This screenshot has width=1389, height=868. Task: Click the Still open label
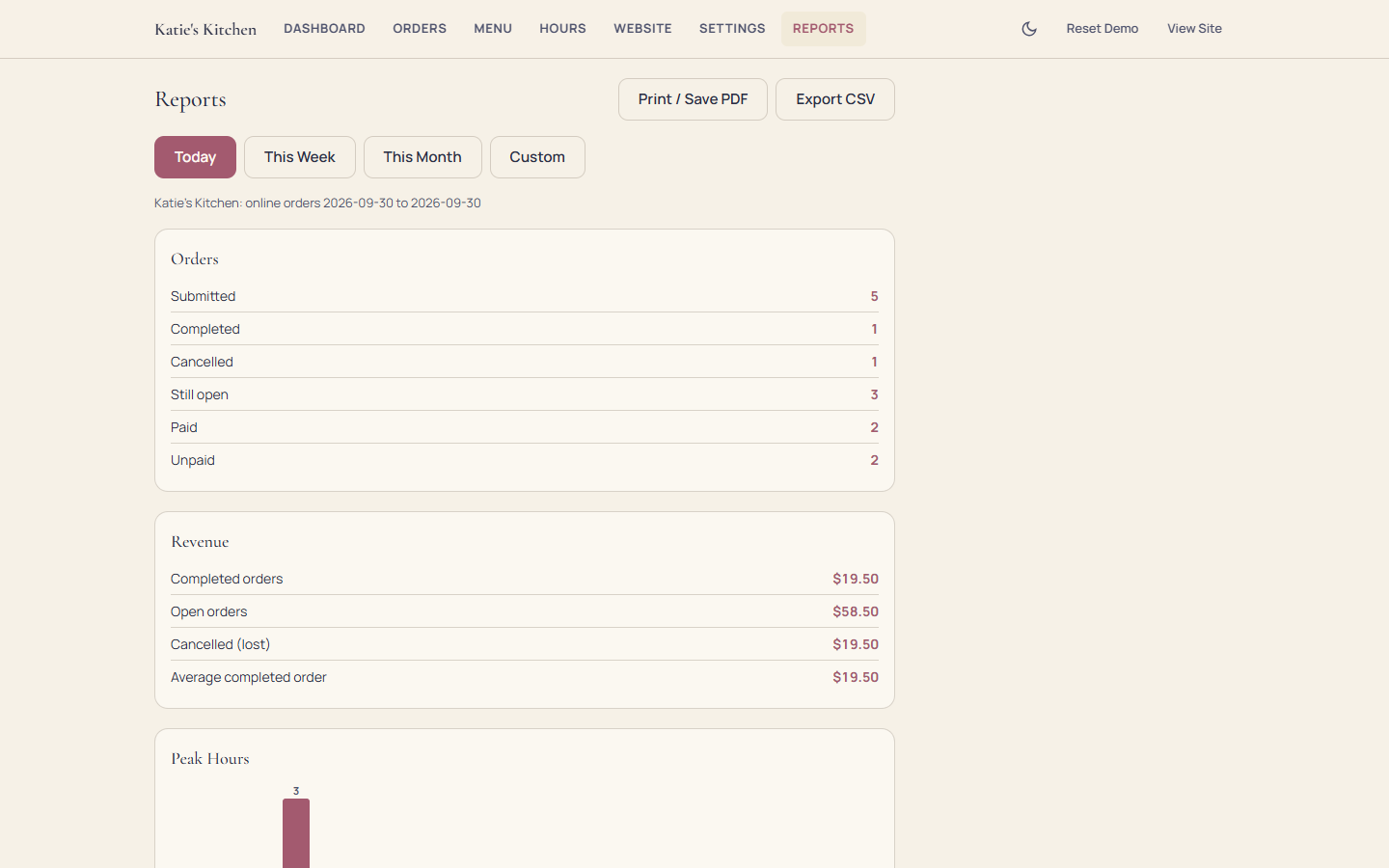(200, 394)
